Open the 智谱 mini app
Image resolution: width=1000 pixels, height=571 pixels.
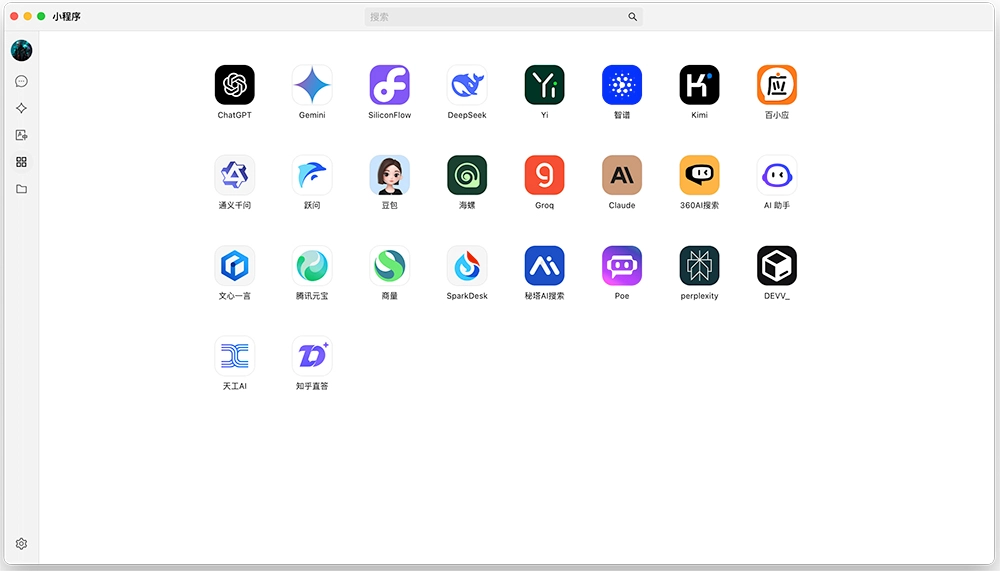click(x=622, y=85)
